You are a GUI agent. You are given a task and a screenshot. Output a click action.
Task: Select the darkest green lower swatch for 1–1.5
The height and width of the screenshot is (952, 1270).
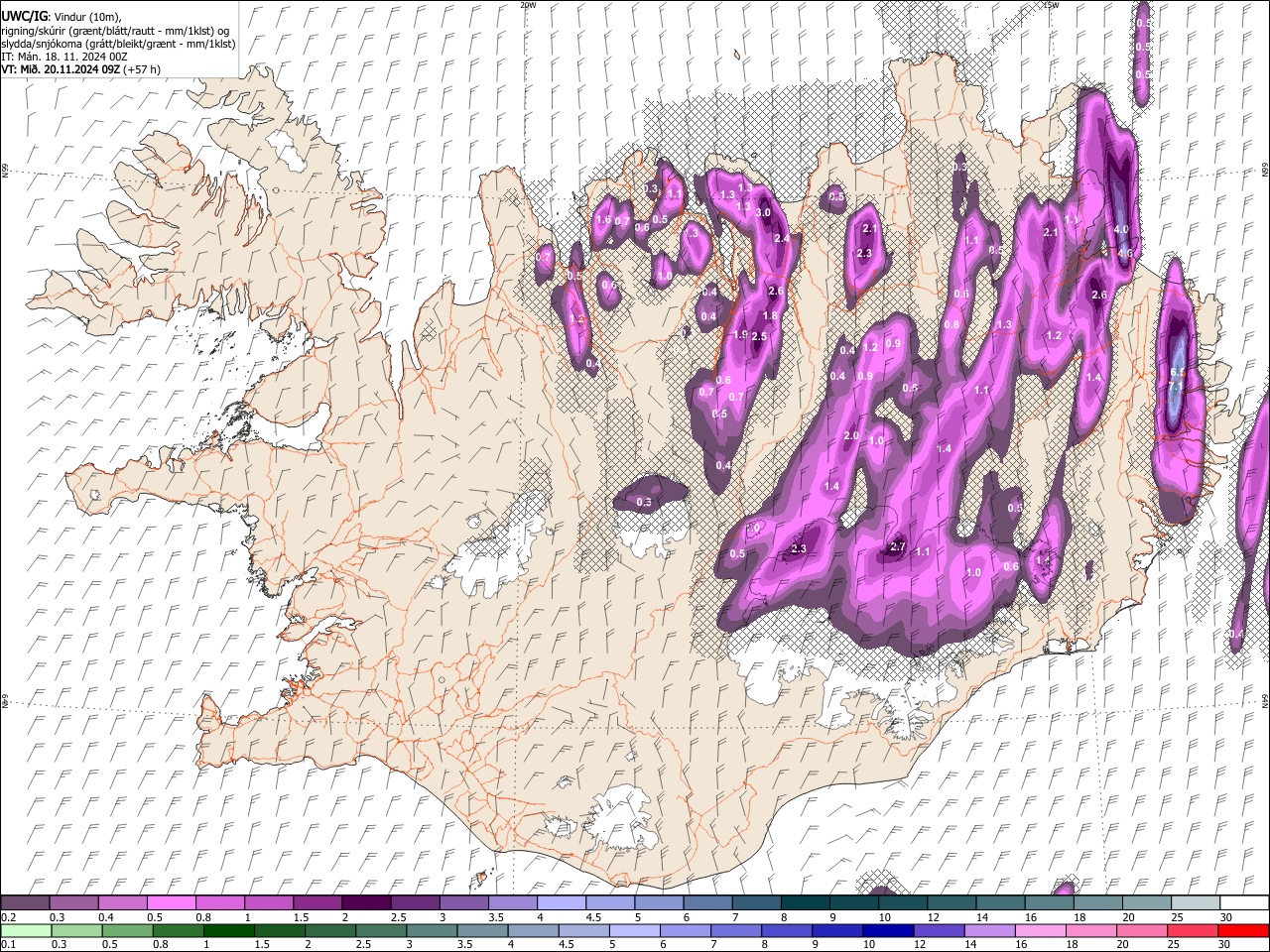(x=229, y=930)
